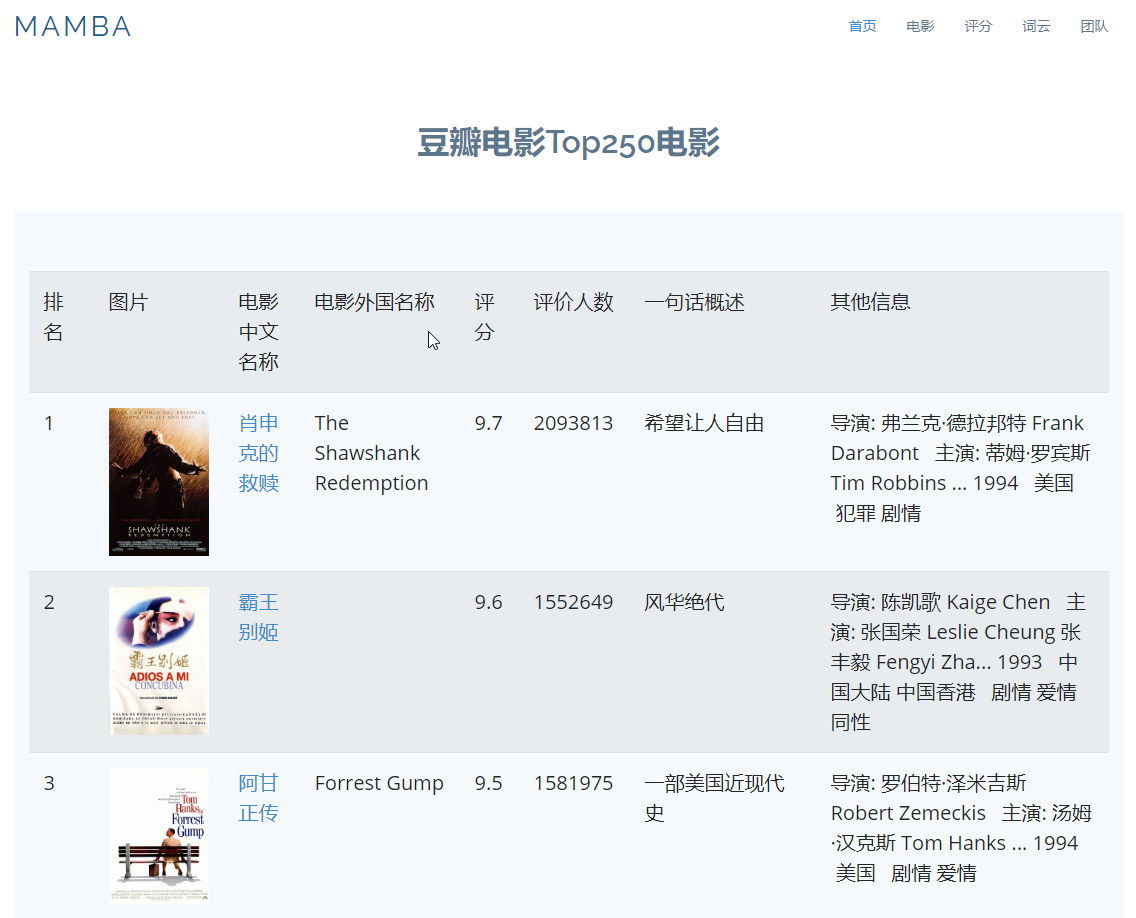Click the 电影外国名称 column header
This screenshot has height=918, width=1136.
(x=375, y=301)
